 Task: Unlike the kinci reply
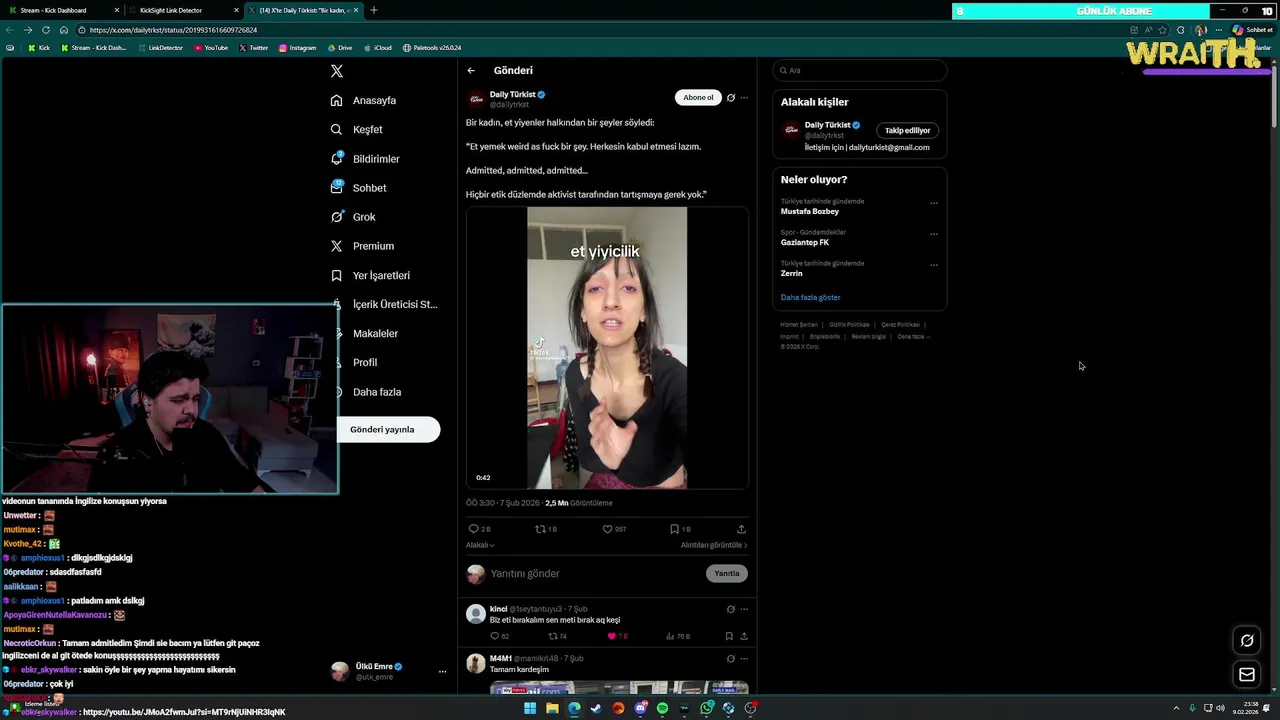(612, 636)
